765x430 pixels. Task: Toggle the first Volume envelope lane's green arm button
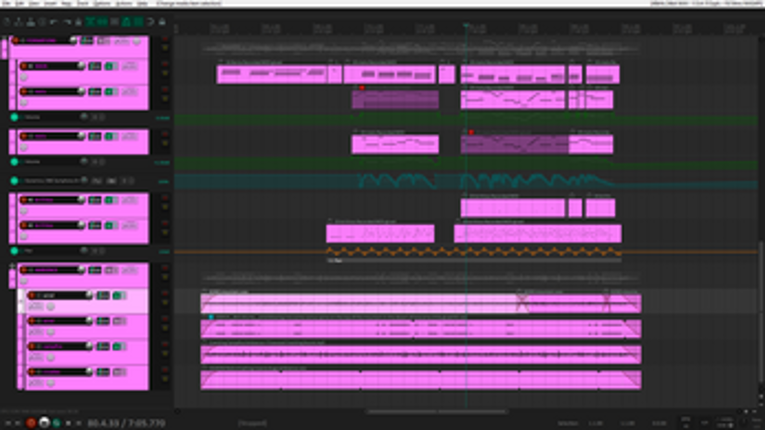click(x=14, y=117)
